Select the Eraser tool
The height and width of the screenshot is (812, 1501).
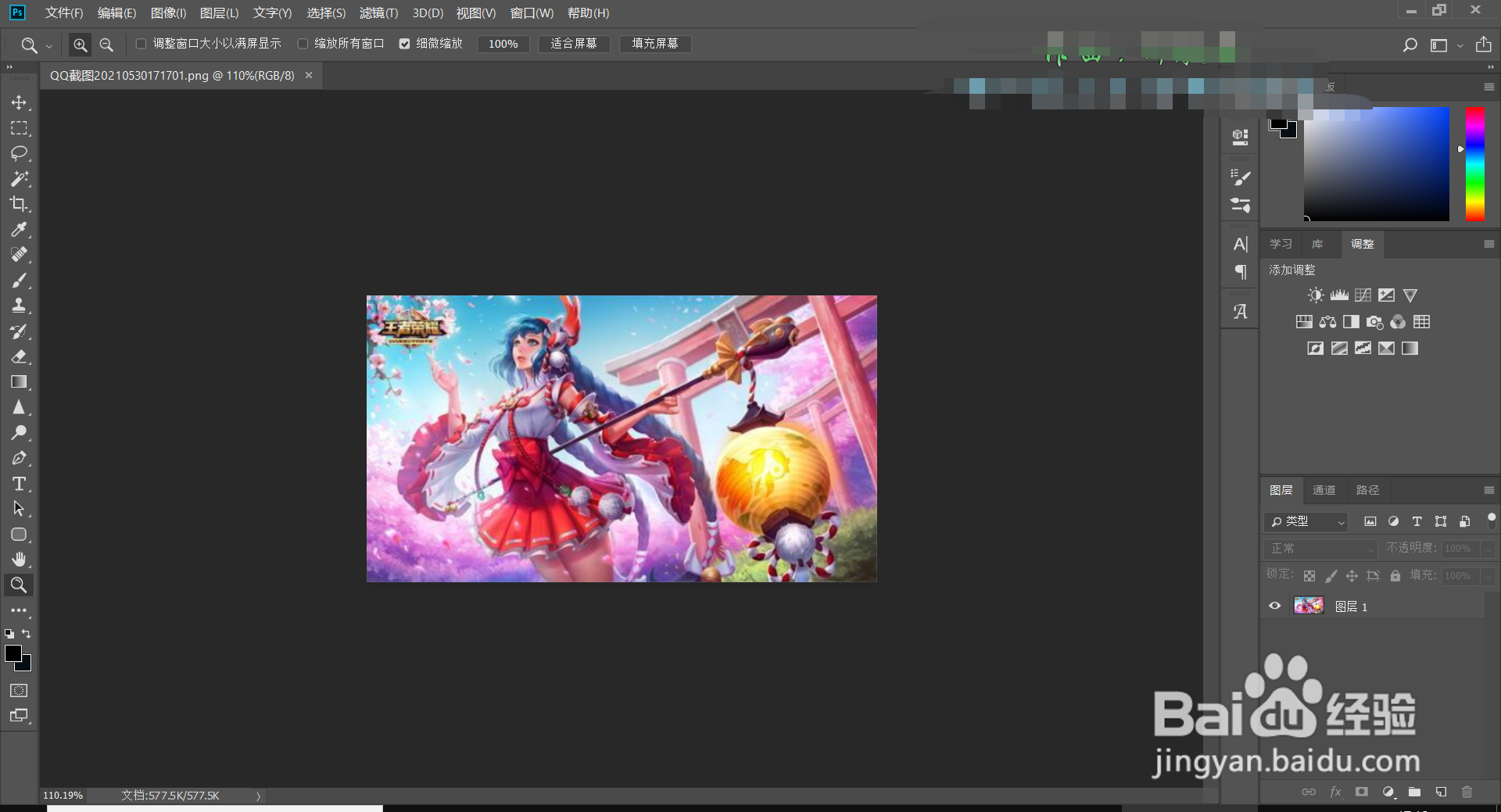tap(19, 356)
